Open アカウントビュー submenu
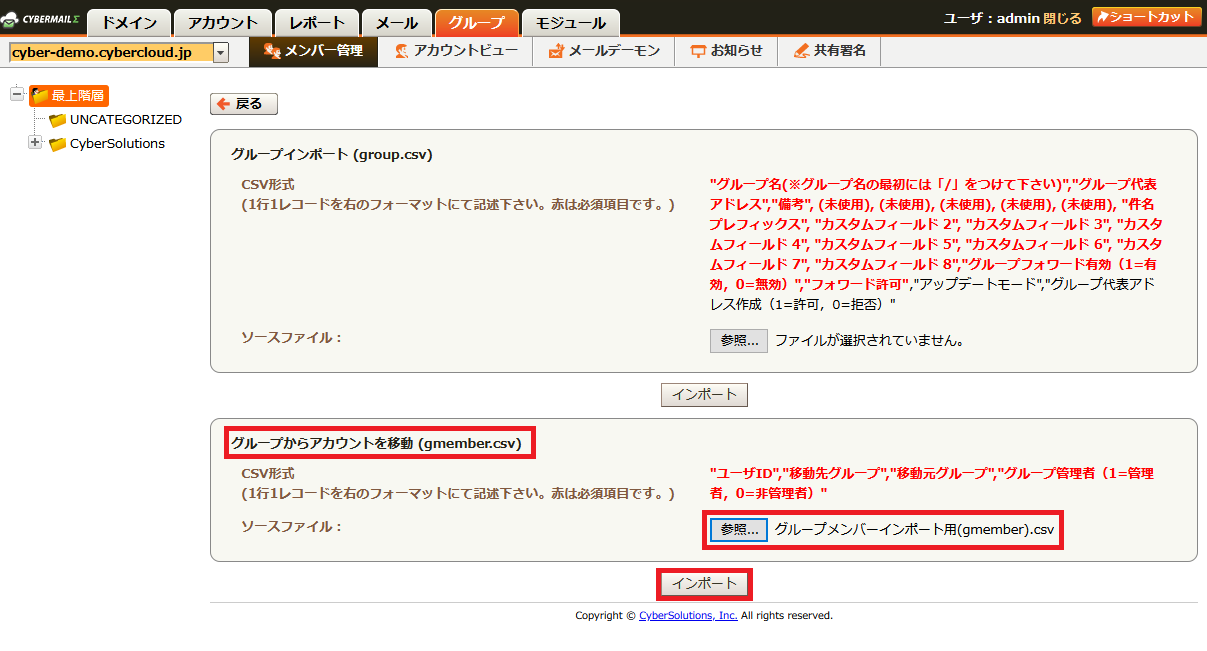1207x651 pixels. pyautogui.click(x=455, y=51)
